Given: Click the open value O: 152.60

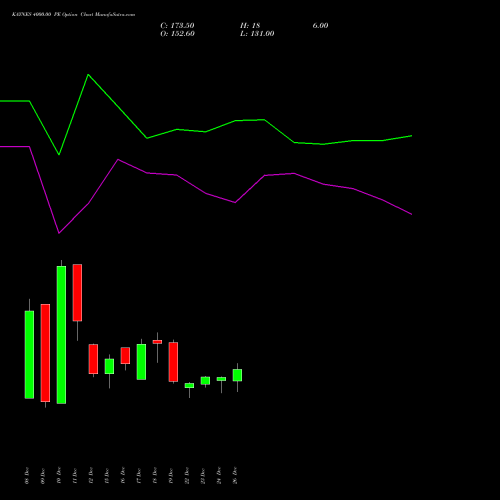Looking at the screenshot, I should point(177,34).
